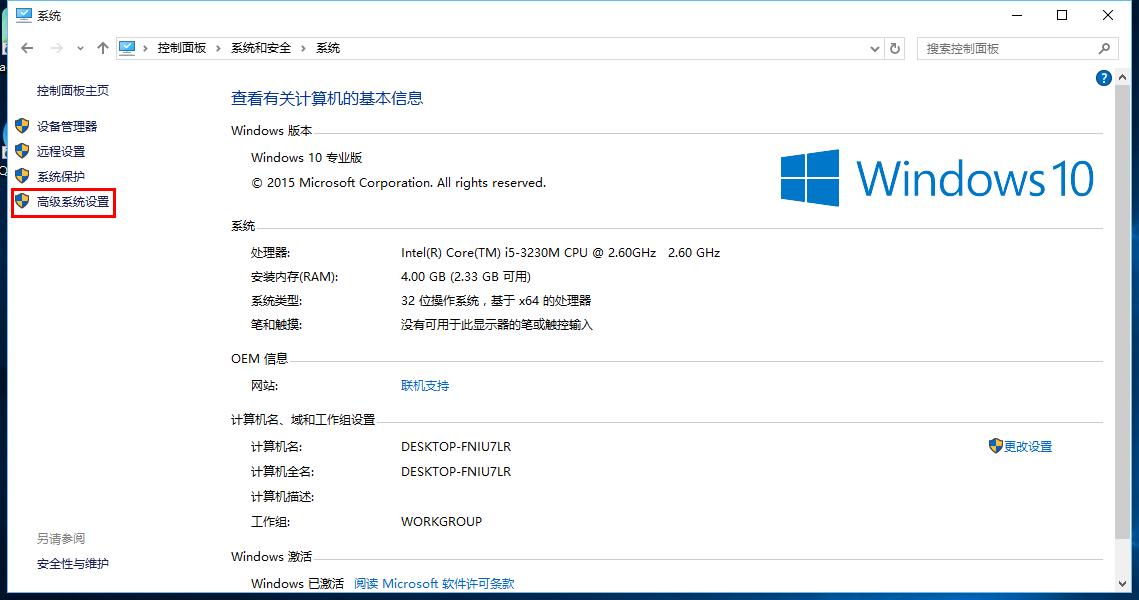Click the vertical scrollbar down arrow
The height and width of the screenshot is (600, 1139).
(x=1122, y=584)
